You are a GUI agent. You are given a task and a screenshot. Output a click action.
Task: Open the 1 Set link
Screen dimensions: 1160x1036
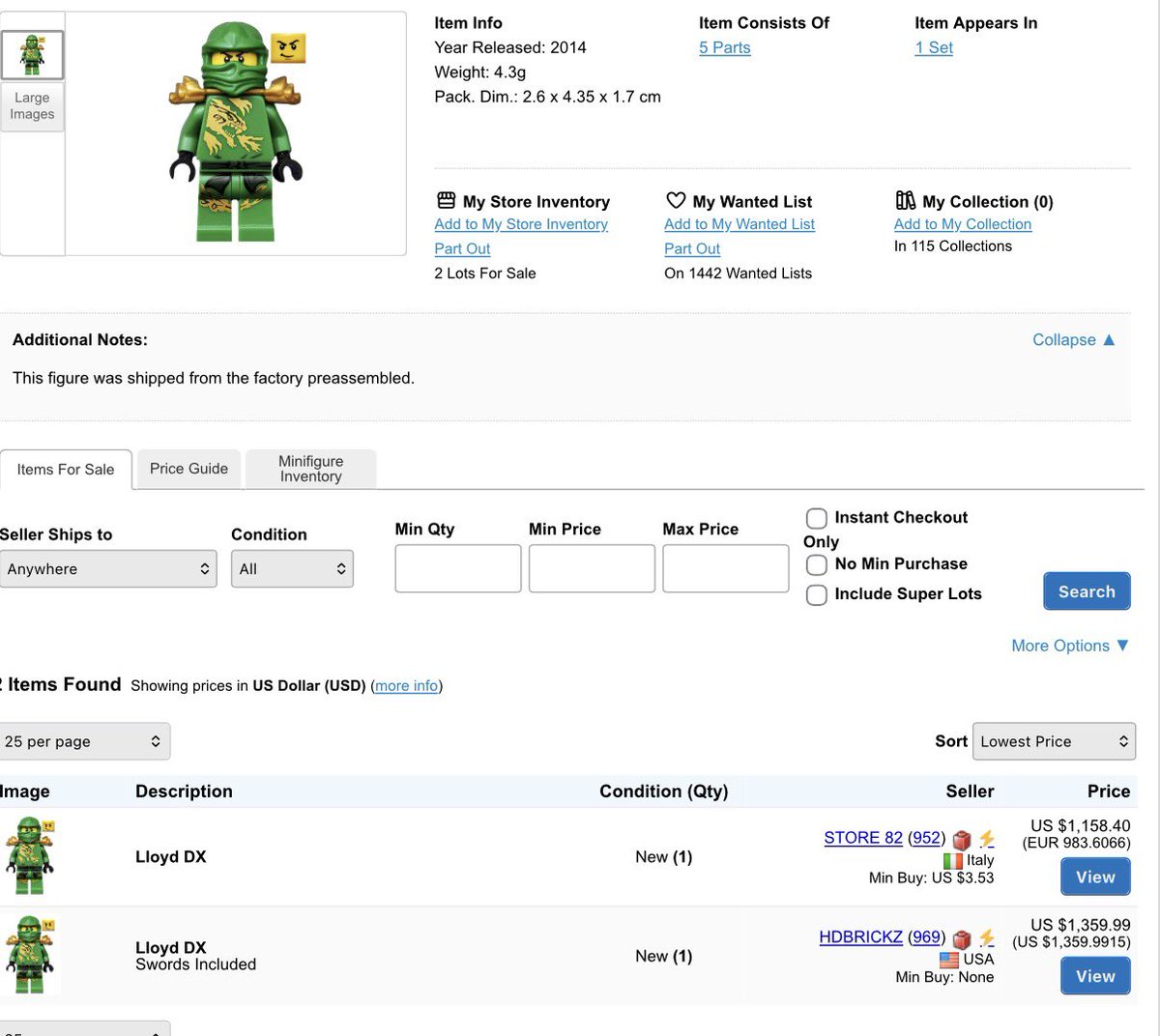pos(934,47)
